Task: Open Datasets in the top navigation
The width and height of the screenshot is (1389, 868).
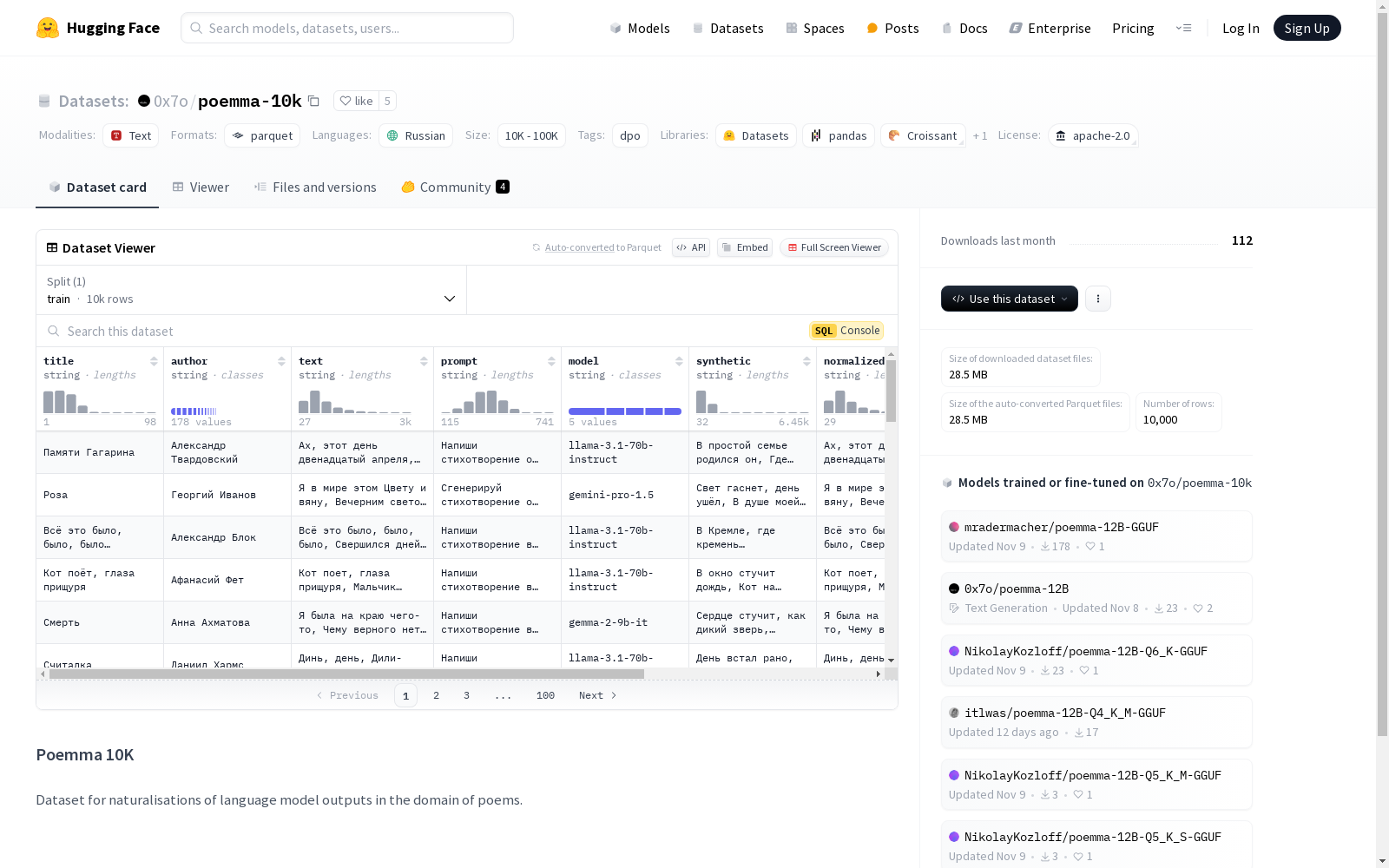Action: click(x=727, y=28)
